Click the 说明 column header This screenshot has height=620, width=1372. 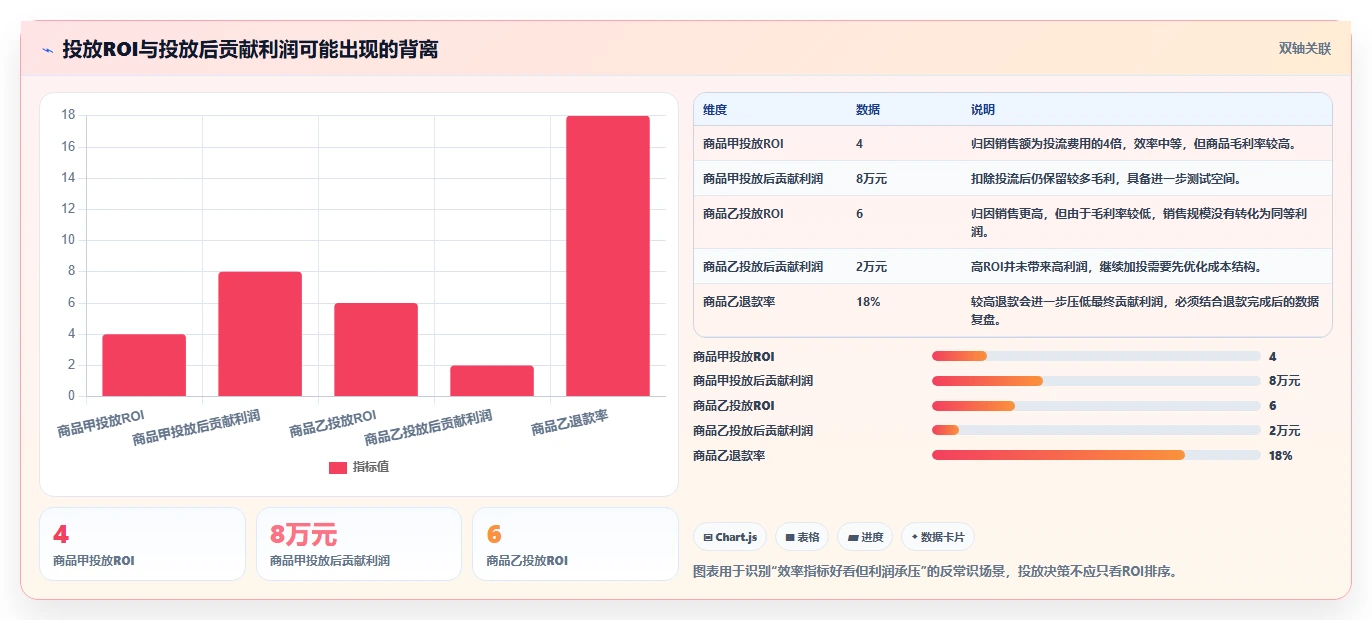983,110
